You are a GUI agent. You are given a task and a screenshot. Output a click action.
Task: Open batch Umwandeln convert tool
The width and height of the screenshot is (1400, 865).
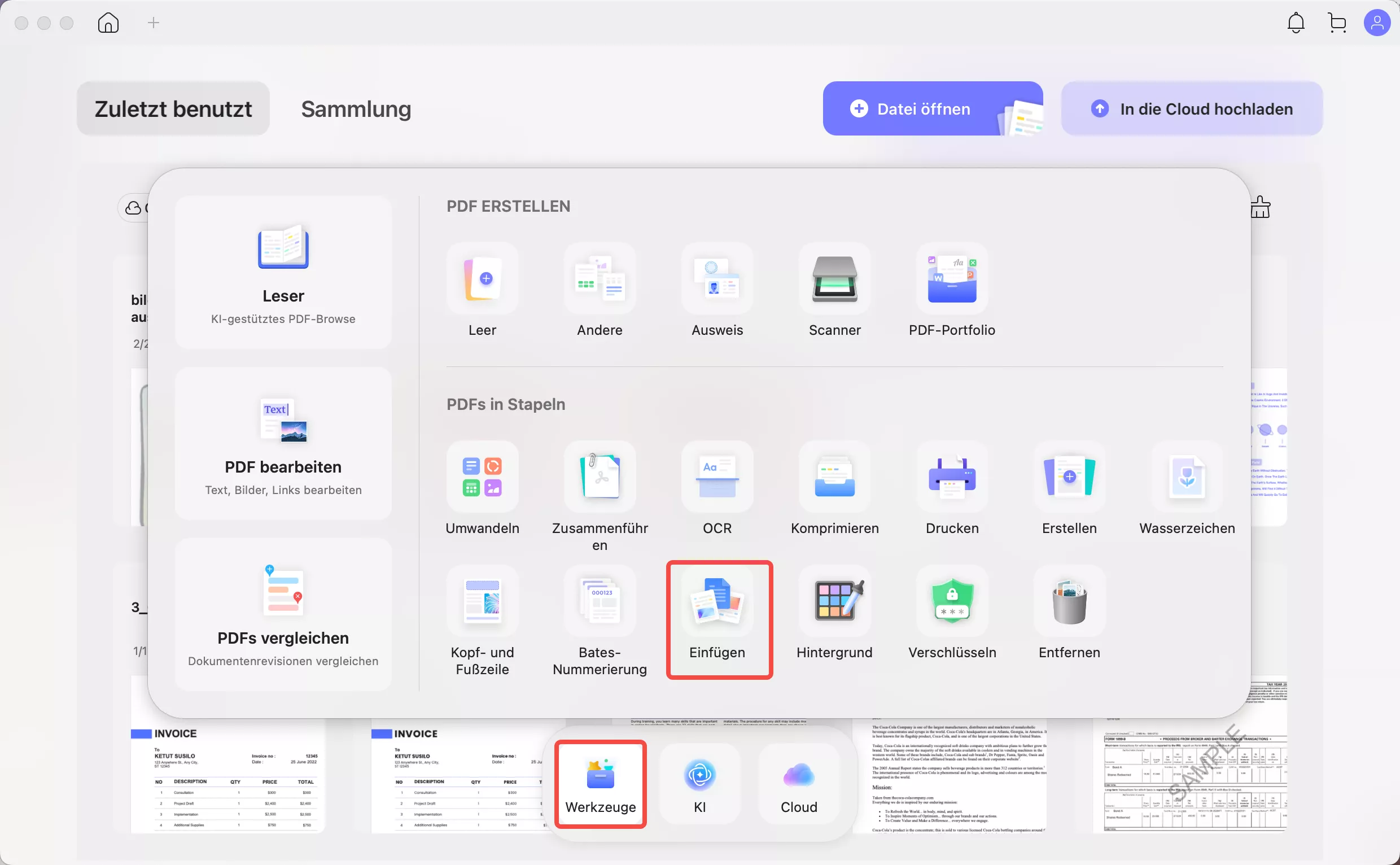(x=482, y=488)
